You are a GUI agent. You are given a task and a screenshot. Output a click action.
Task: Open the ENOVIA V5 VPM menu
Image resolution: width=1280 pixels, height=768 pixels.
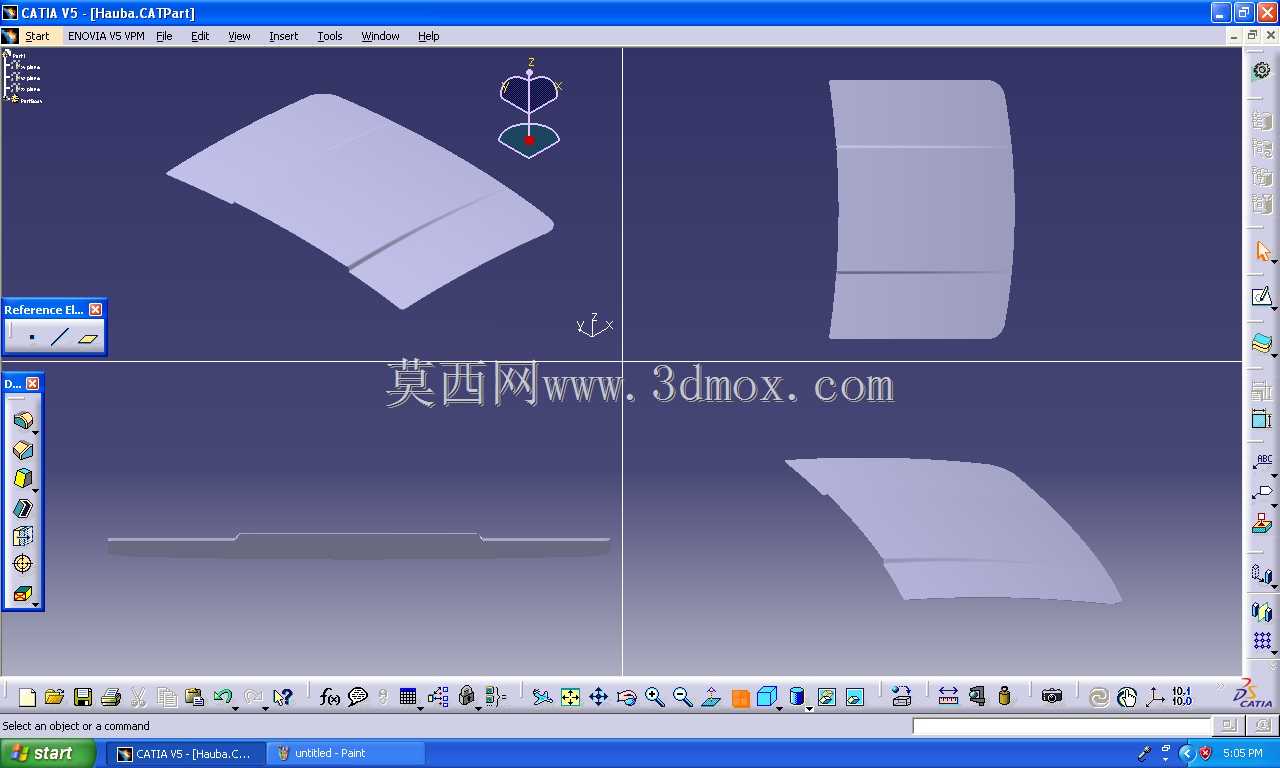point(106,36)
